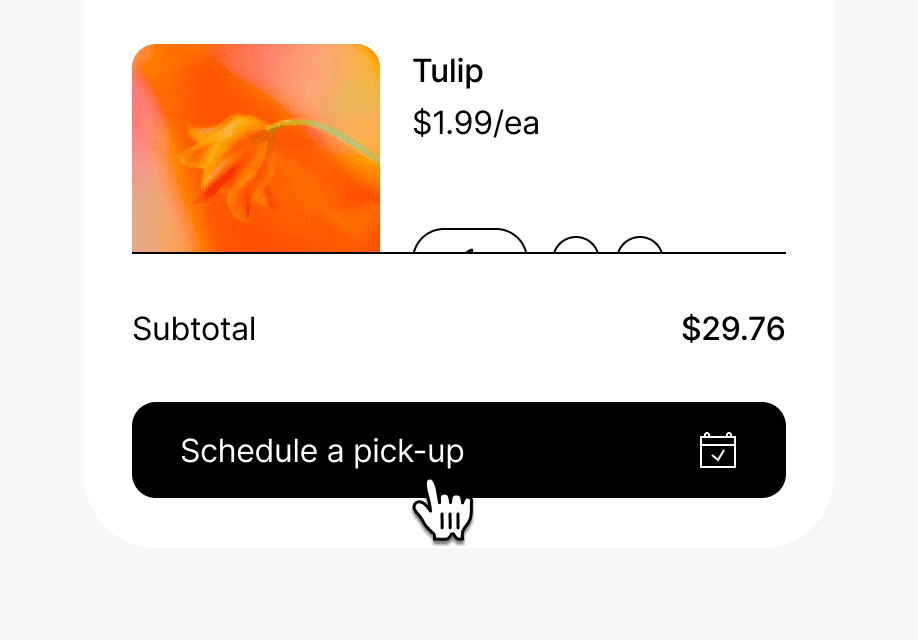Click the '/ea' unit in the price
Image resolution: width=918 pixels, height=640 pixels.
516,123
